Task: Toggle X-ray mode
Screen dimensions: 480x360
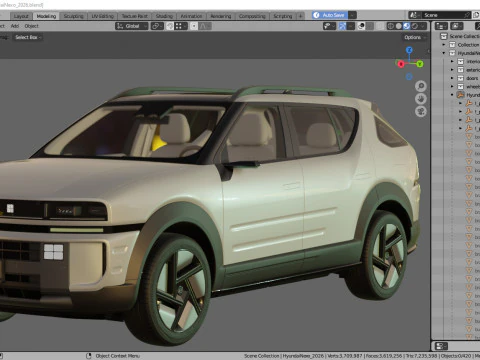Action: (380, 26)
